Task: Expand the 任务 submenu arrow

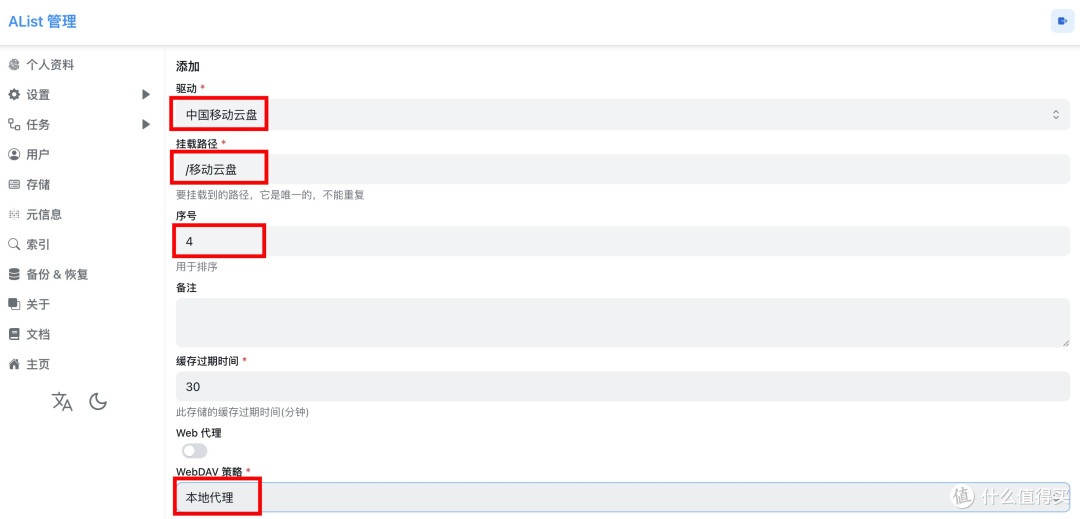Action: [x=145, y=125]
